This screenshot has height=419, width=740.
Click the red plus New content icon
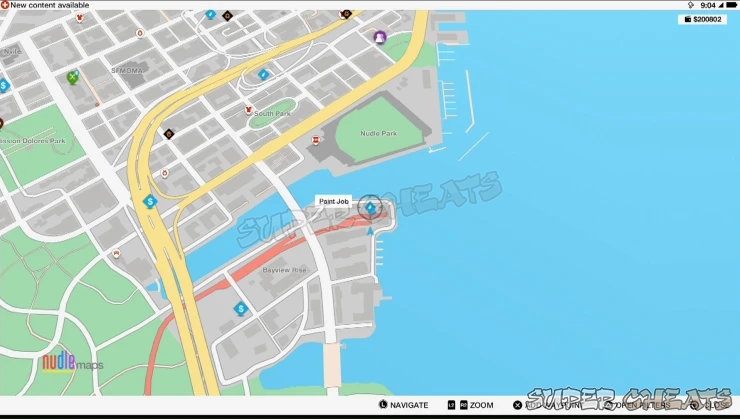point(5,5)
